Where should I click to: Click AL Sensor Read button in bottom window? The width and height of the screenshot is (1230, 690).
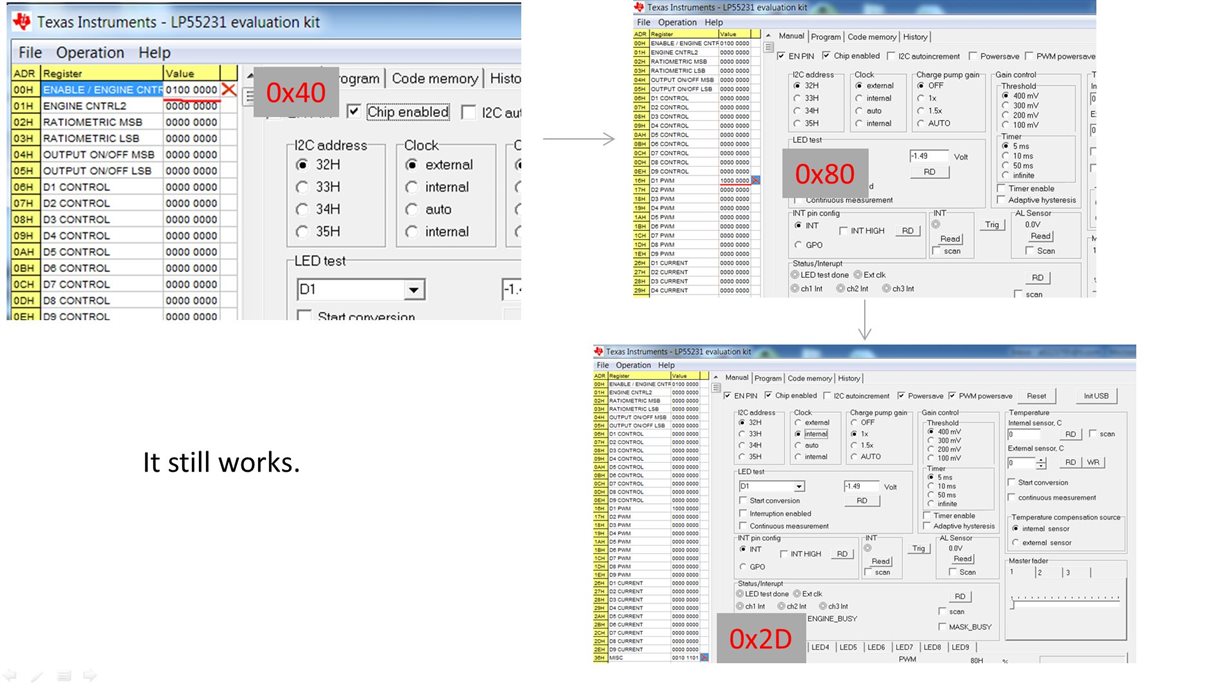[963, 559]
